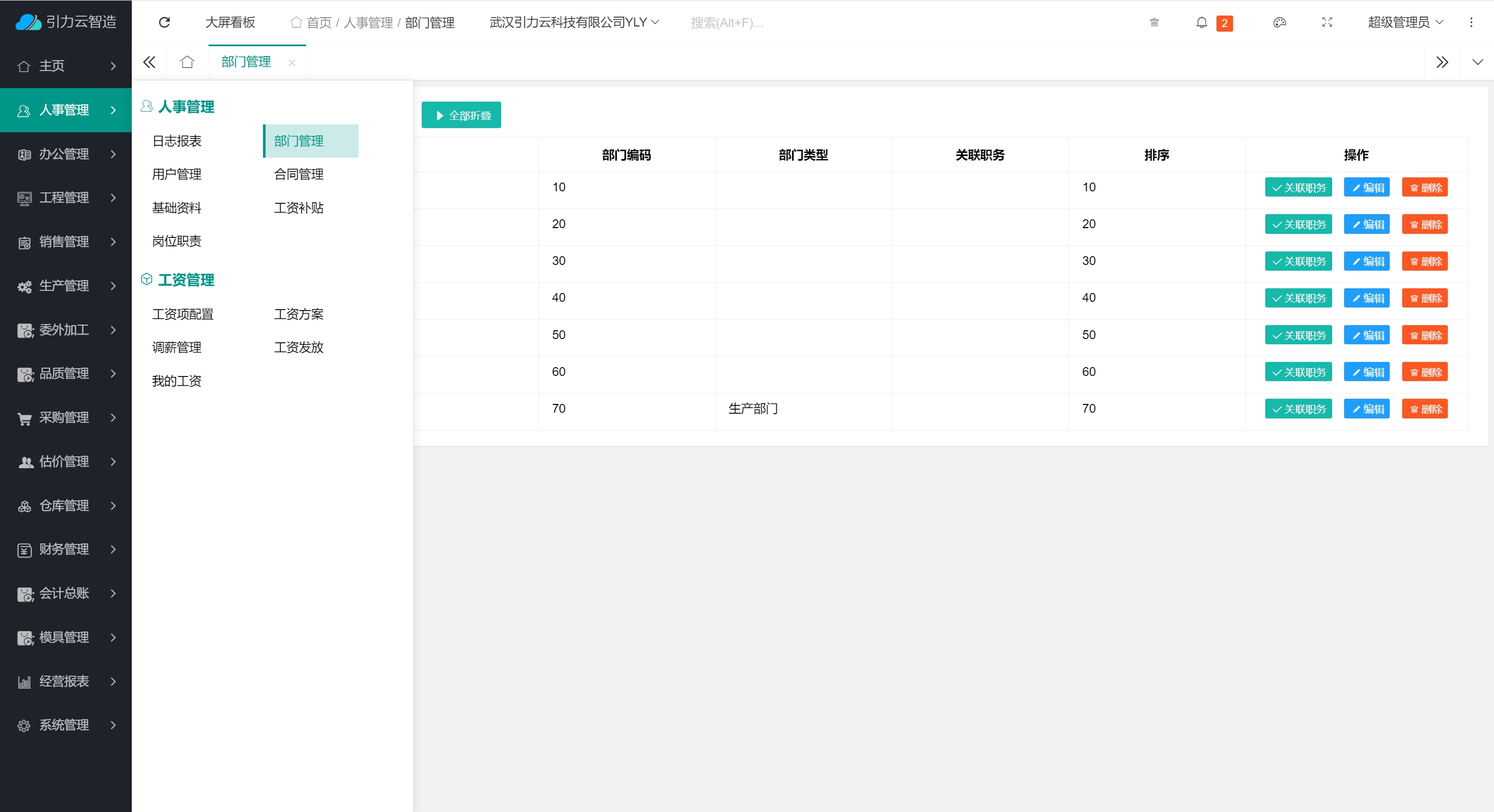1494x812 pixels.
Task: Click 编辑 button for code 10 row
Action: [x=1366, y=188]
